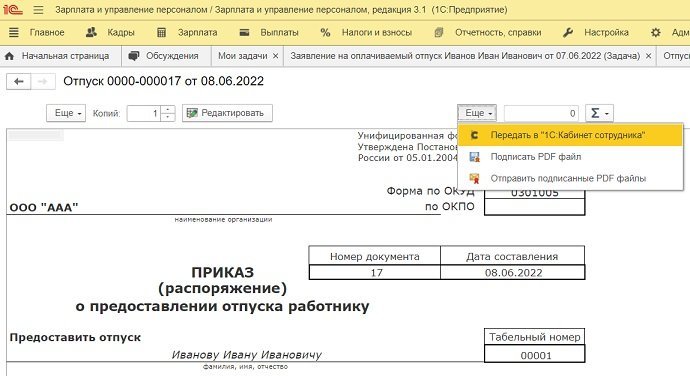Viewport: 690px width, 376px height.
Task: Click the Отчетность, справки documents icon
Action: click(x=439, y=33)
